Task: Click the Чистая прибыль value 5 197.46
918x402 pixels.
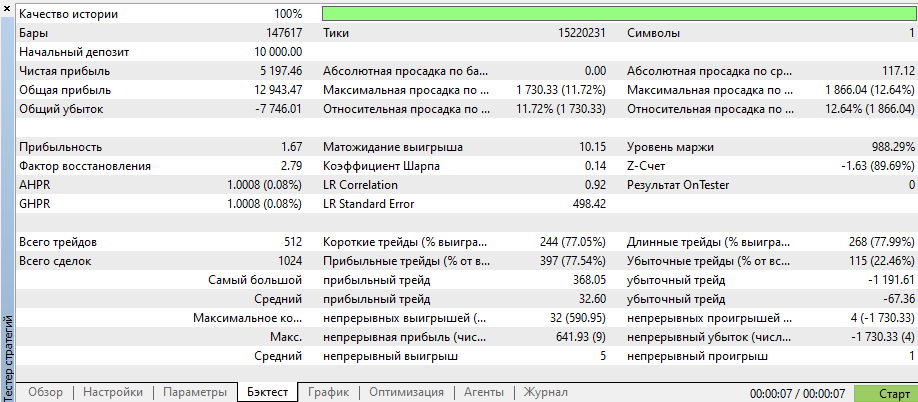Action: coord(281,71)
